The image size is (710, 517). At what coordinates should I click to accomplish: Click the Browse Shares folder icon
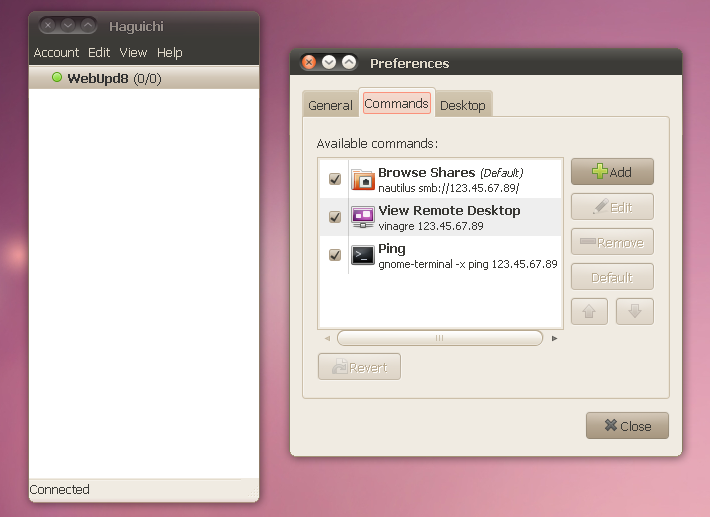pyautogui.click(x=363, y=179)
